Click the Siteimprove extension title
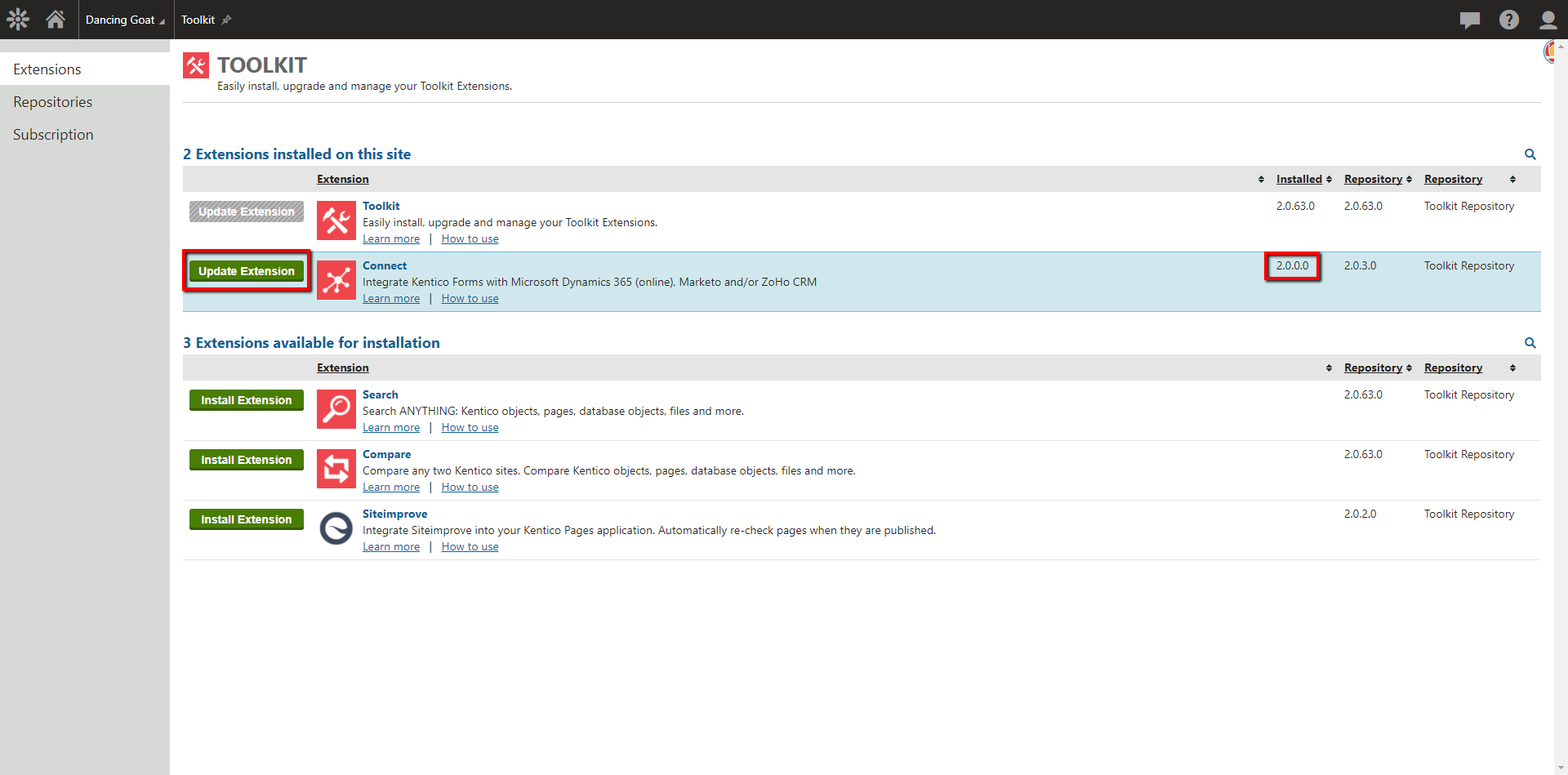Screen dimensions: 1568x775 pos(395,514)
